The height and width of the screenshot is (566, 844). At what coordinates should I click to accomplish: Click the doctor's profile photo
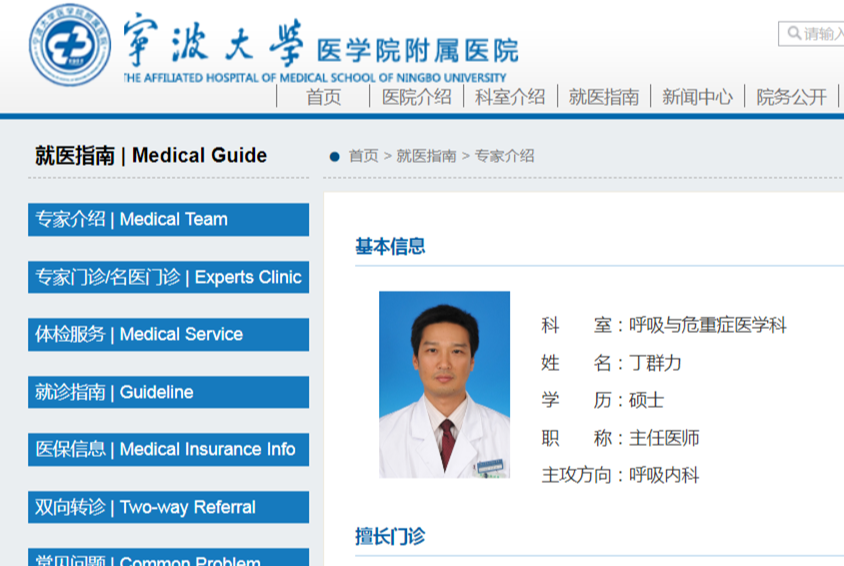click(x=444, y=384)
